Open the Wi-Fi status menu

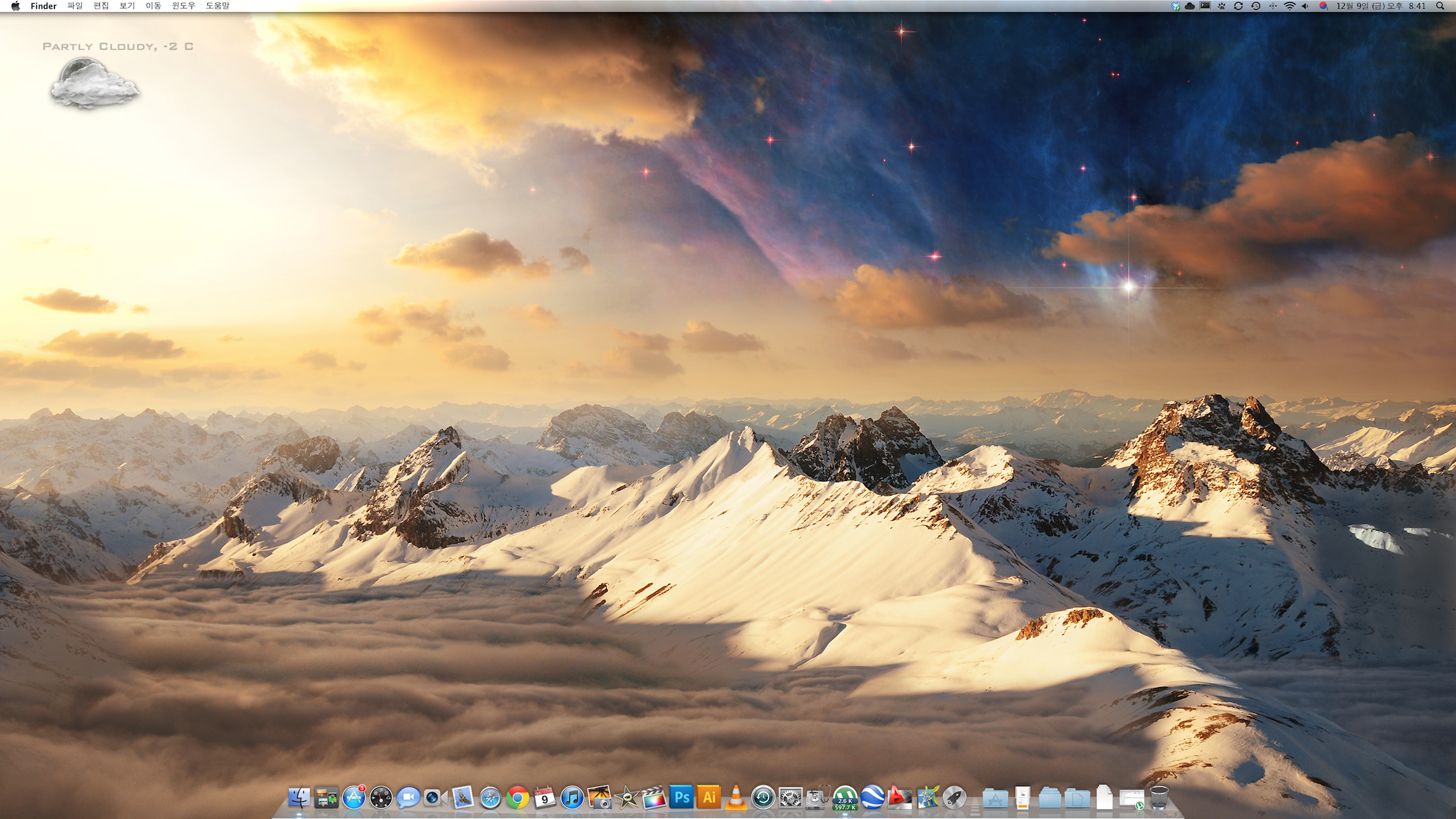1290,6
